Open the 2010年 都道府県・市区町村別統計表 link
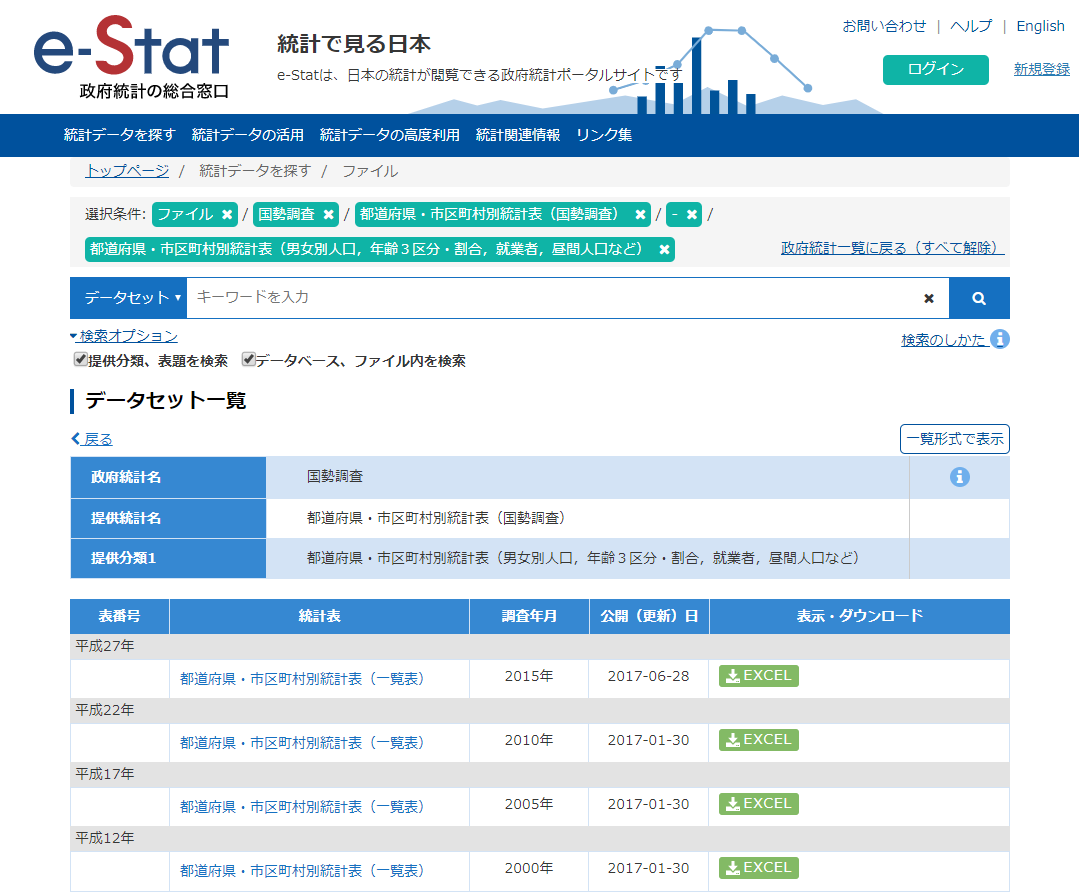The height and width of the screenshot is (893, 1079). click(x=302, y=742)
